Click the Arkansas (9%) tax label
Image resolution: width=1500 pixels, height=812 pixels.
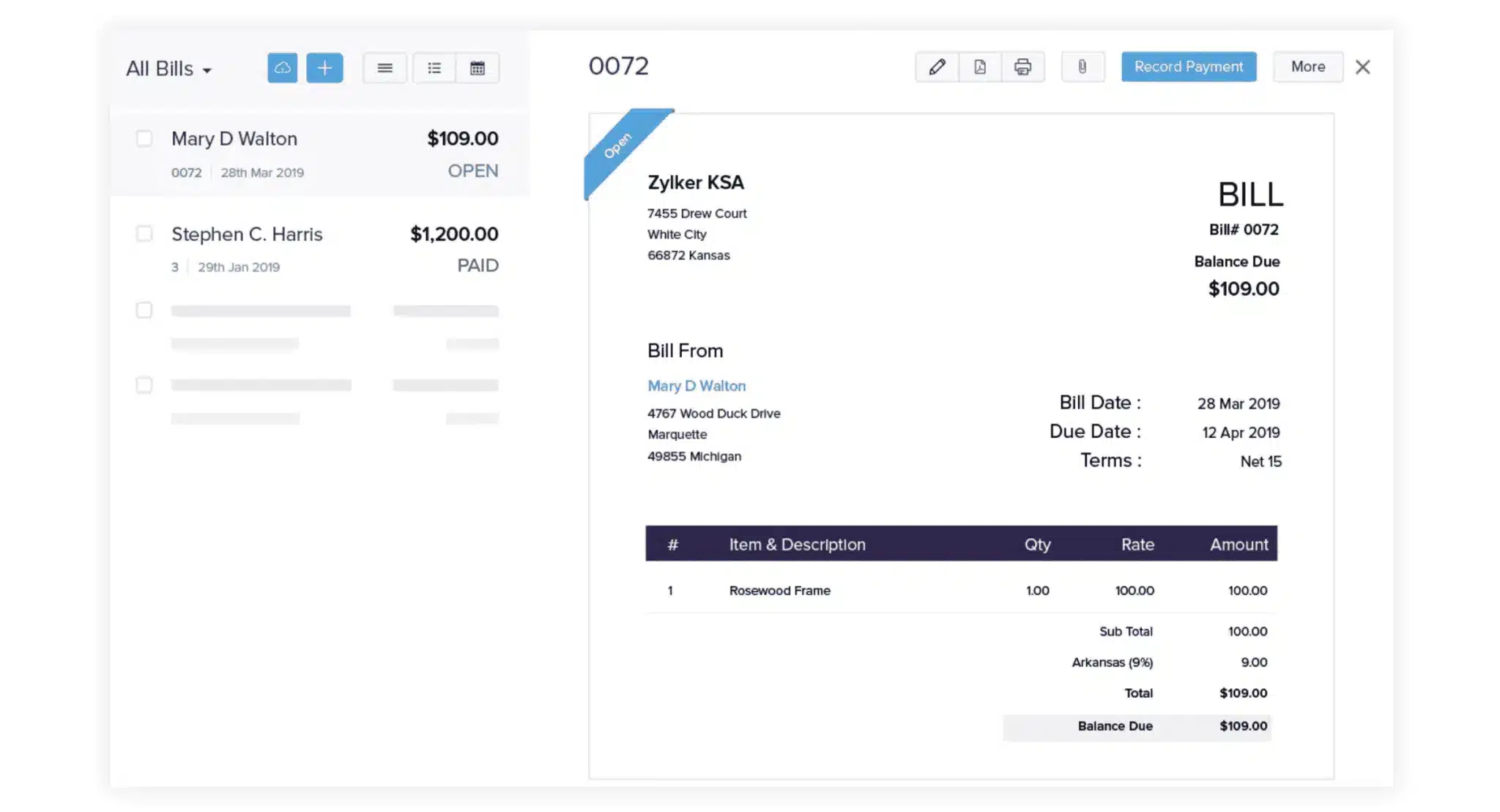[x=1112, y=662]
